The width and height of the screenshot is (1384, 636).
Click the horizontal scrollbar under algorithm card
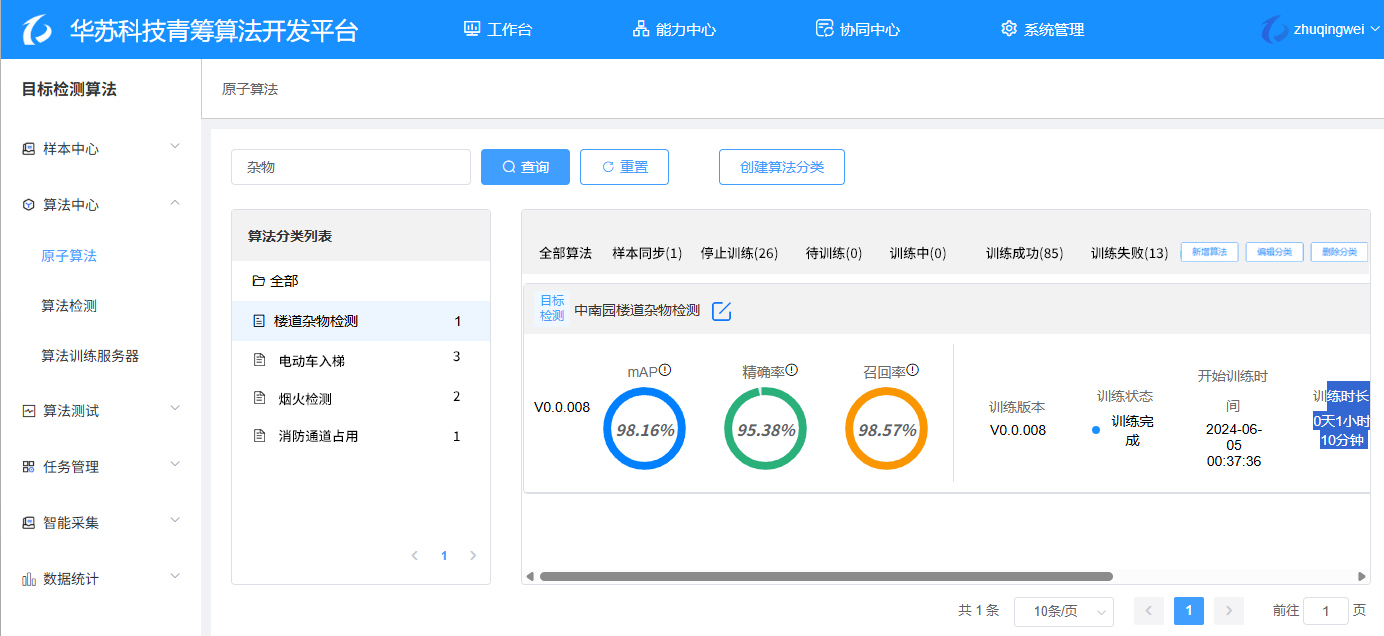tap(826, 576)
